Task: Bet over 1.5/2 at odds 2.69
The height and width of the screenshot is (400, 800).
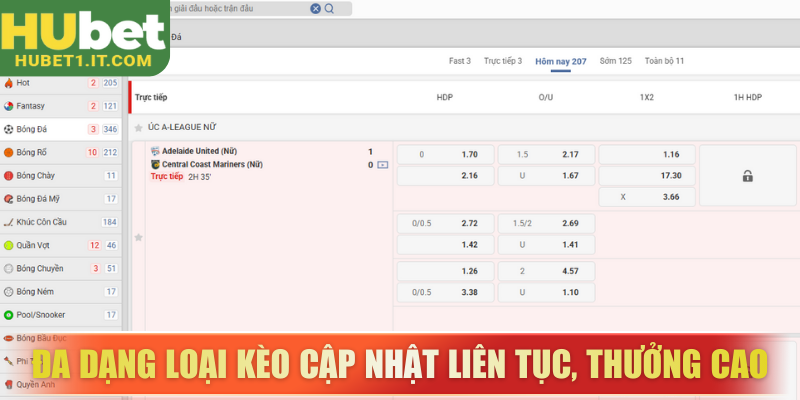Action: (x=546, y=223)
